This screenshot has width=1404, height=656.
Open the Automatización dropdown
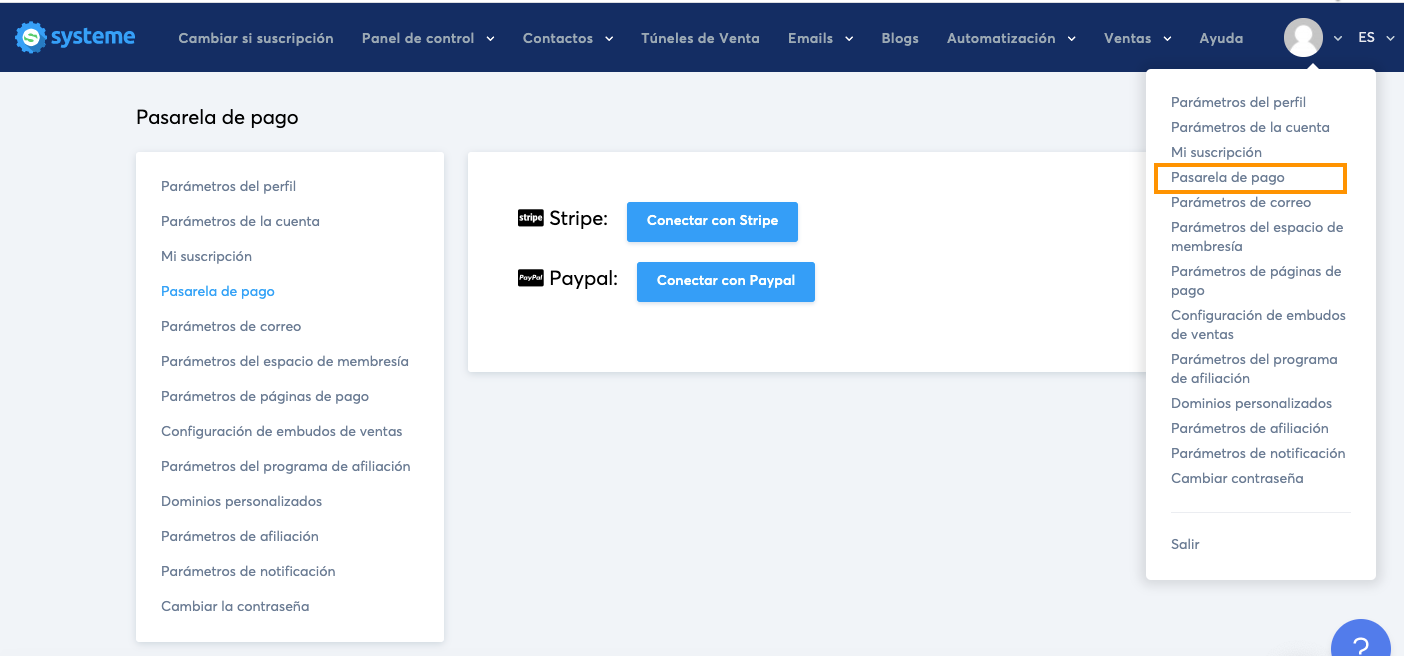point(1010,38)
